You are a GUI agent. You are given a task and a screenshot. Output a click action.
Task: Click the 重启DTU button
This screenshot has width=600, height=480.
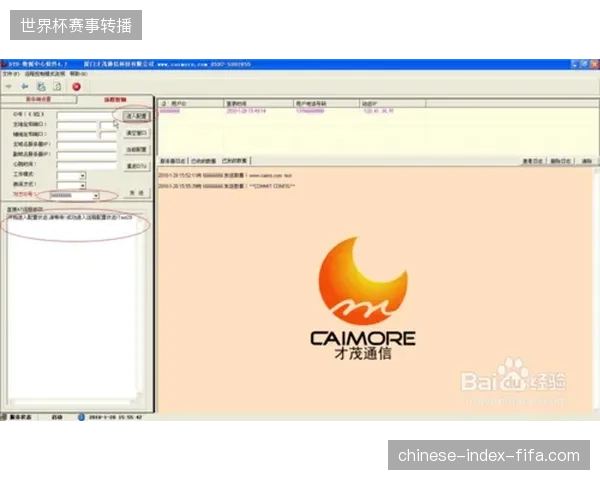pyautogui.click(x=136, y=167)
